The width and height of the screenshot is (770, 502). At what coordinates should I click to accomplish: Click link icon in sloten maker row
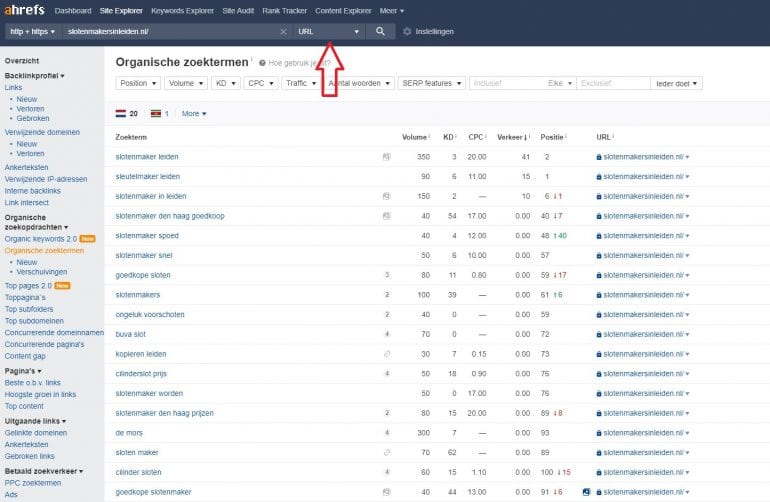click(387, 452)
